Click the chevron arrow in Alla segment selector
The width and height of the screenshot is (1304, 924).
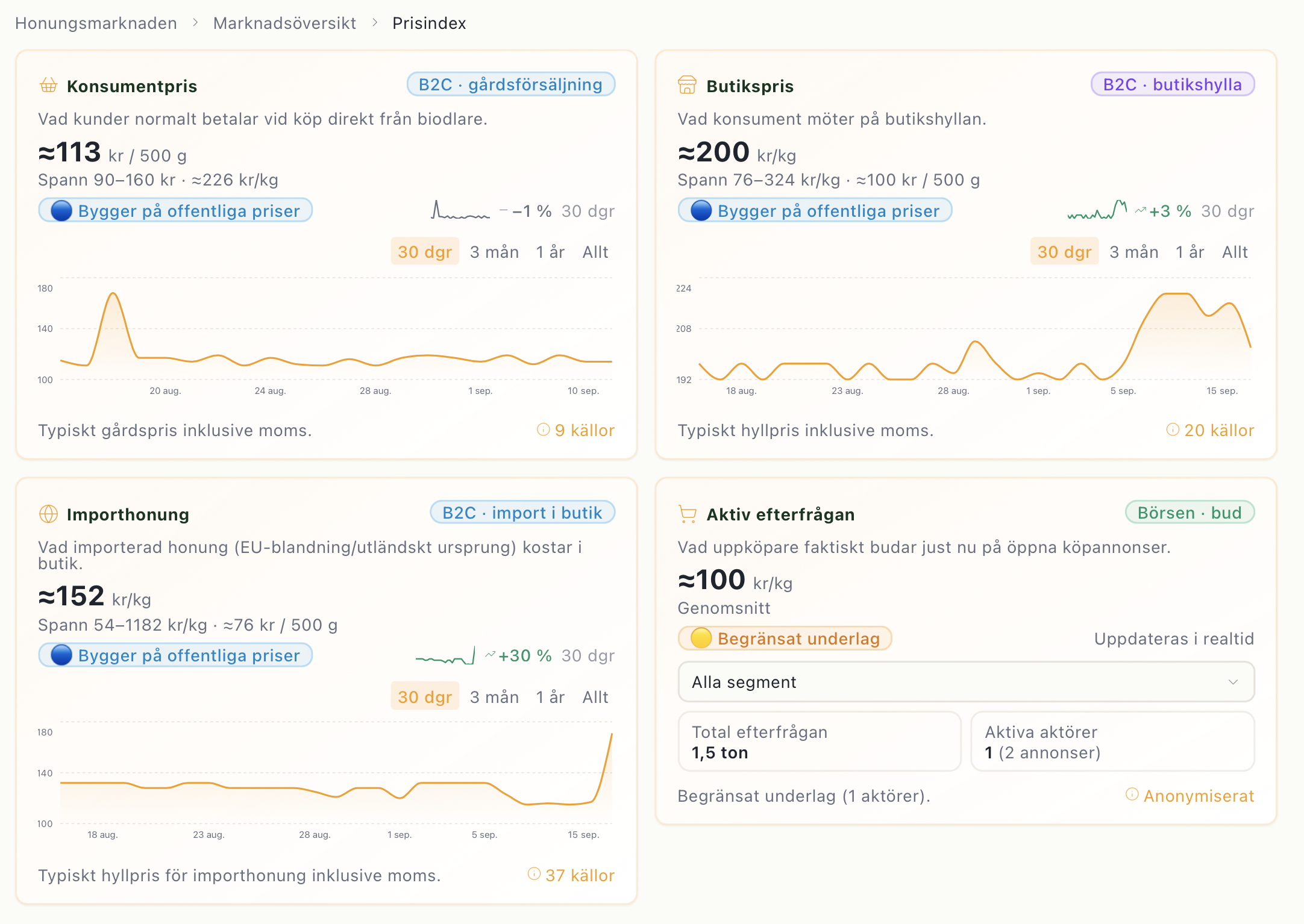coord(1233,682)
